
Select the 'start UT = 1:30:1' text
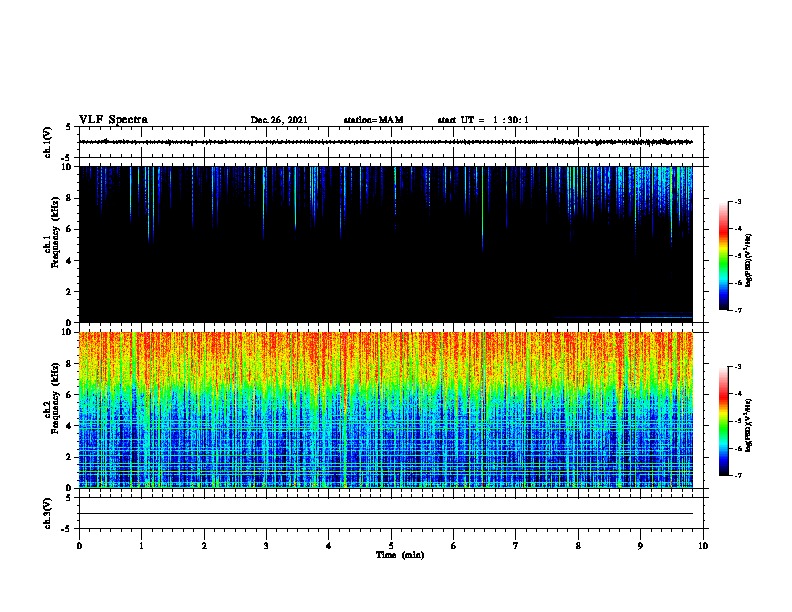click(x=483, y=120)
